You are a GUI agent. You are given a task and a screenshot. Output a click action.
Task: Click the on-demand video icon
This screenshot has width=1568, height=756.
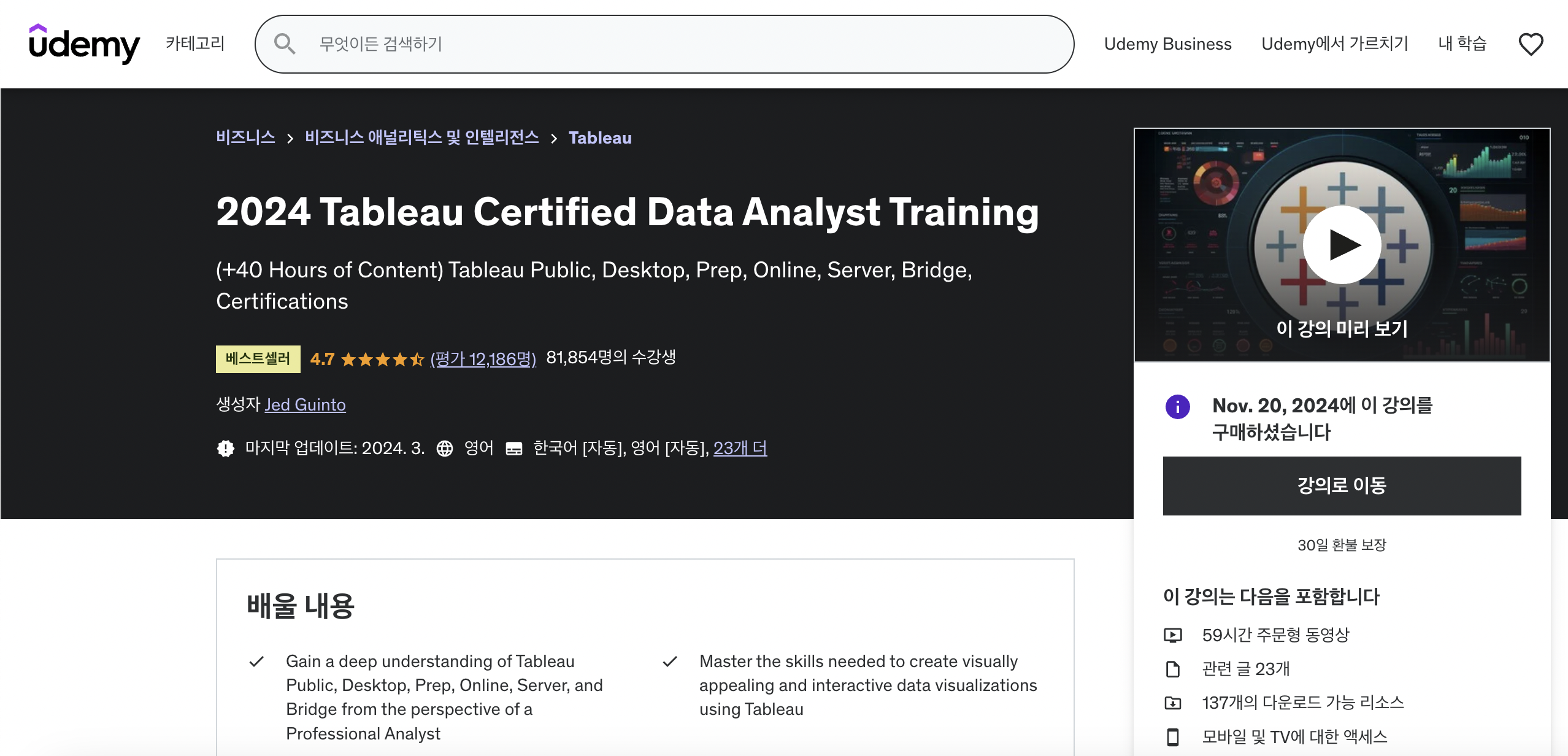pyautogui.click(x=1172, y=635)
